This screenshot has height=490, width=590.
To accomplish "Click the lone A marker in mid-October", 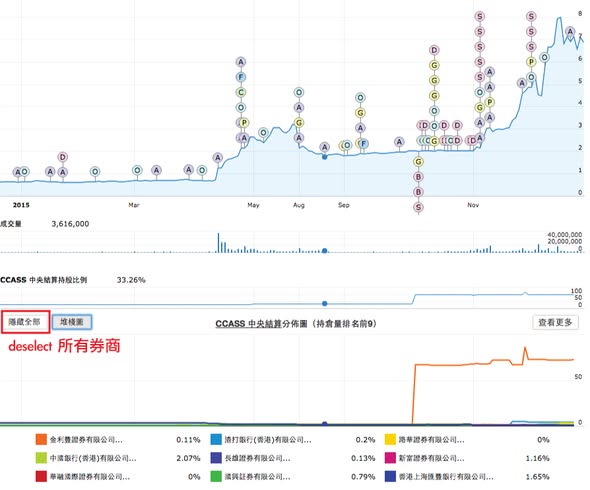I will pos(399,142).
